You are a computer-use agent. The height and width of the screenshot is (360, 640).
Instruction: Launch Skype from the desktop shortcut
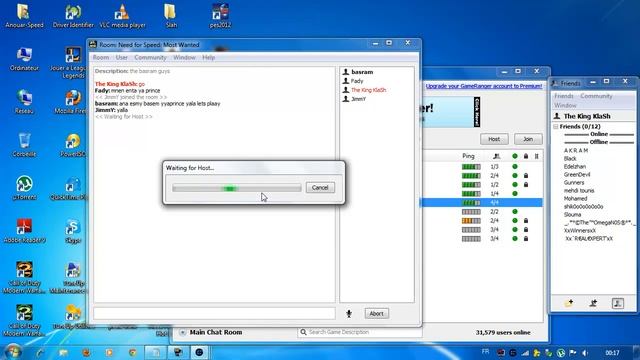coord(73,231)
